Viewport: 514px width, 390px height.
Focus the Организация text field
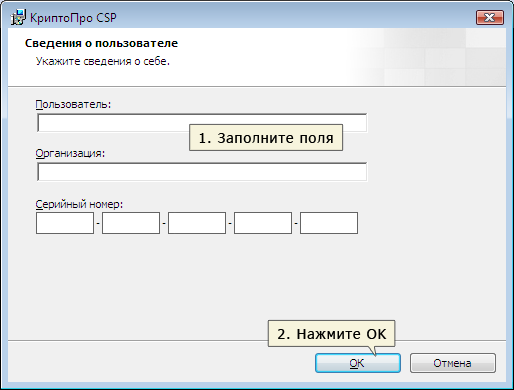click(x=202, y=172)
